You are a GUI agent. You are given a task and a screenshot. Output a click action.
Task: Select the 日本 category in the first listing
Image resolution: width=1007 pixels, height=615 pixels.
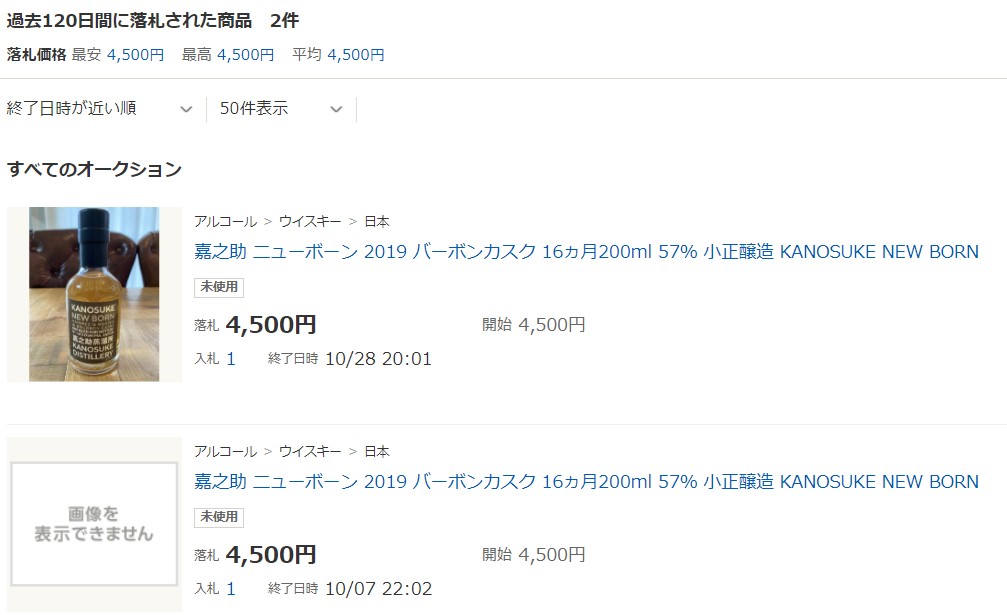point(377,221)
